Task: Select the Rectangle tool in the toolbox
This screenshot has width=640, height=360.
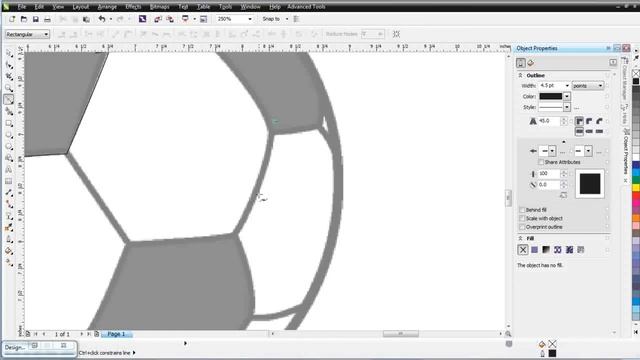Action: (9, 123)
